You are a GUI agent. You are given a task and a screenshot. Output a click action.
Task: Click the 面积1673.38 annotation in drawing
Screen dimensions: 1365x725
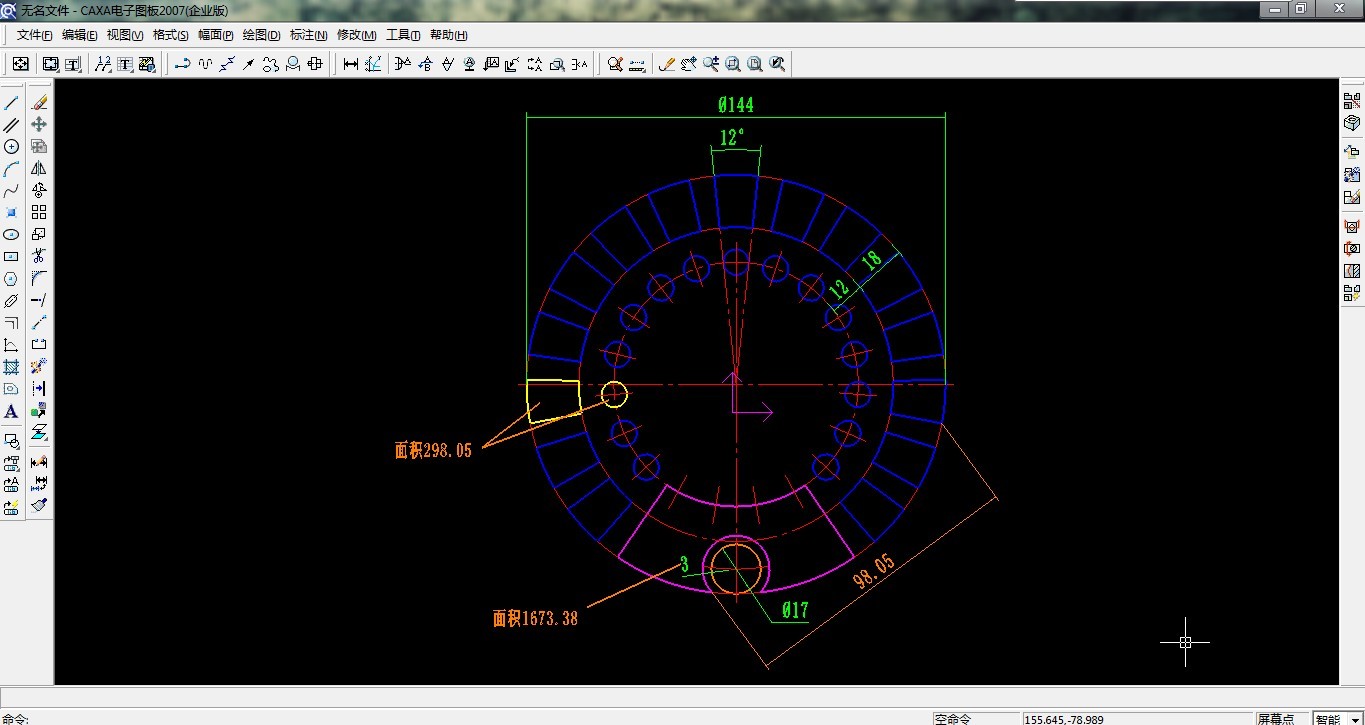[x=535, y=619]
